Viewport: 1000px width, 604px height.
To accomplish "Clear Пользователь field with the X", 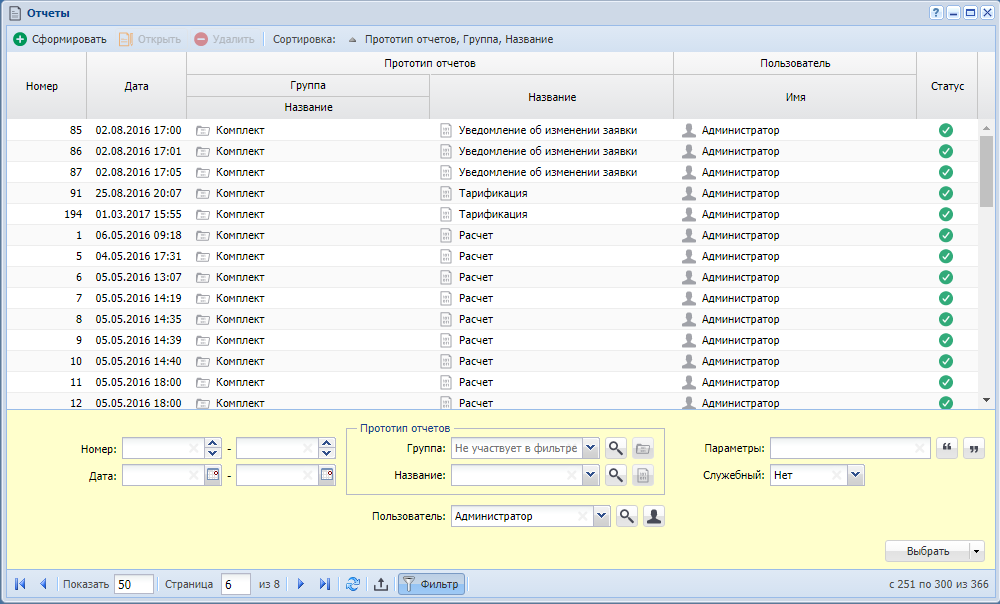I will (x=582, y=516).
